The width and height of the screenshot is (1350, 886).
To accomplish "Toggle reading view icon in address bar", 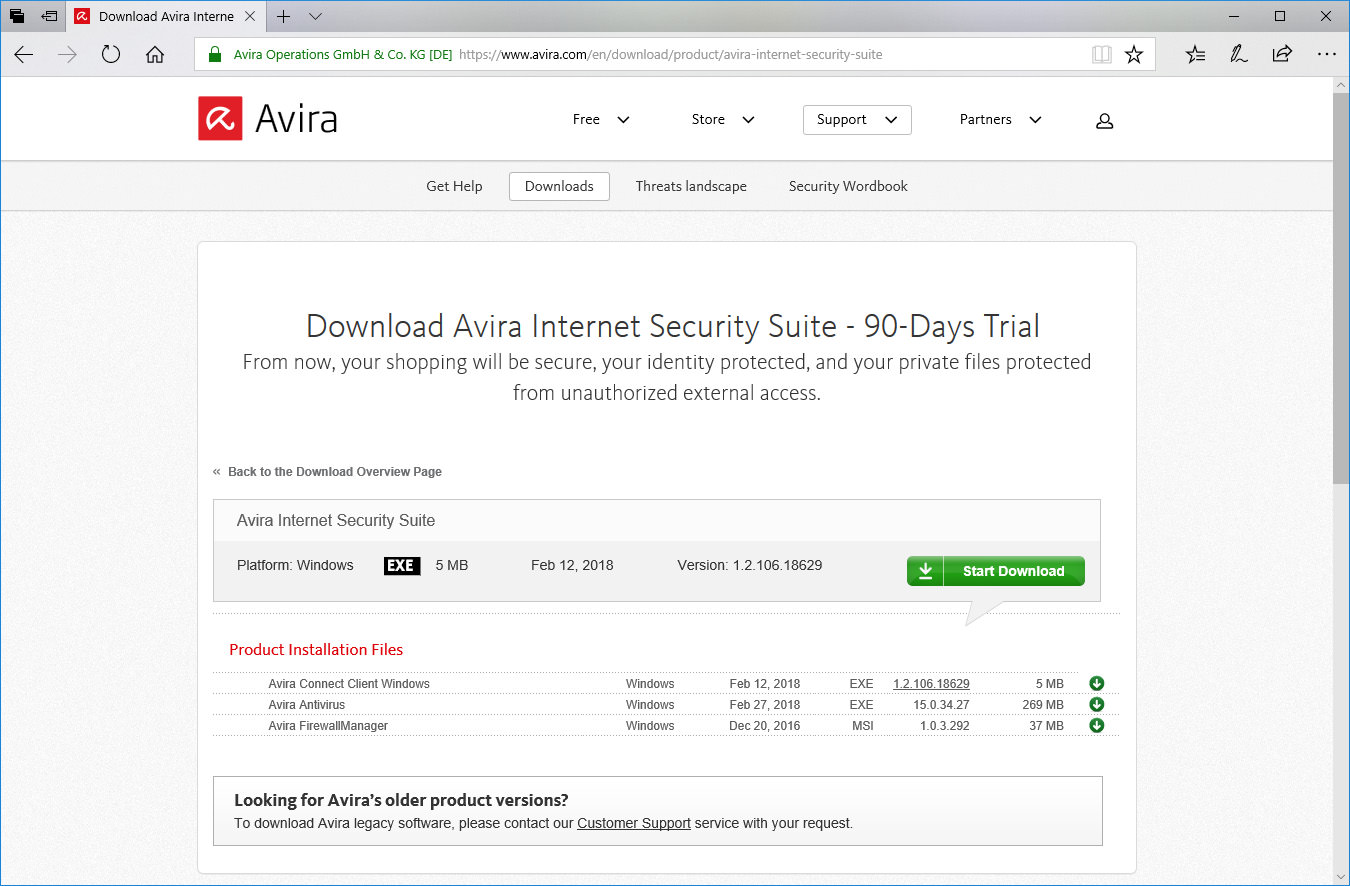I will pyautogui.click(x=1101, y=55).
